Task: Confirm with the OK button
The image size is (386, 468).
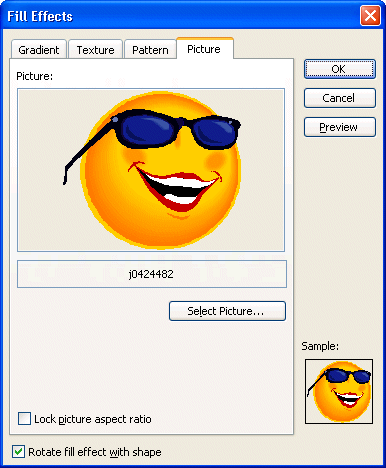Action: [x=340, y=69]
